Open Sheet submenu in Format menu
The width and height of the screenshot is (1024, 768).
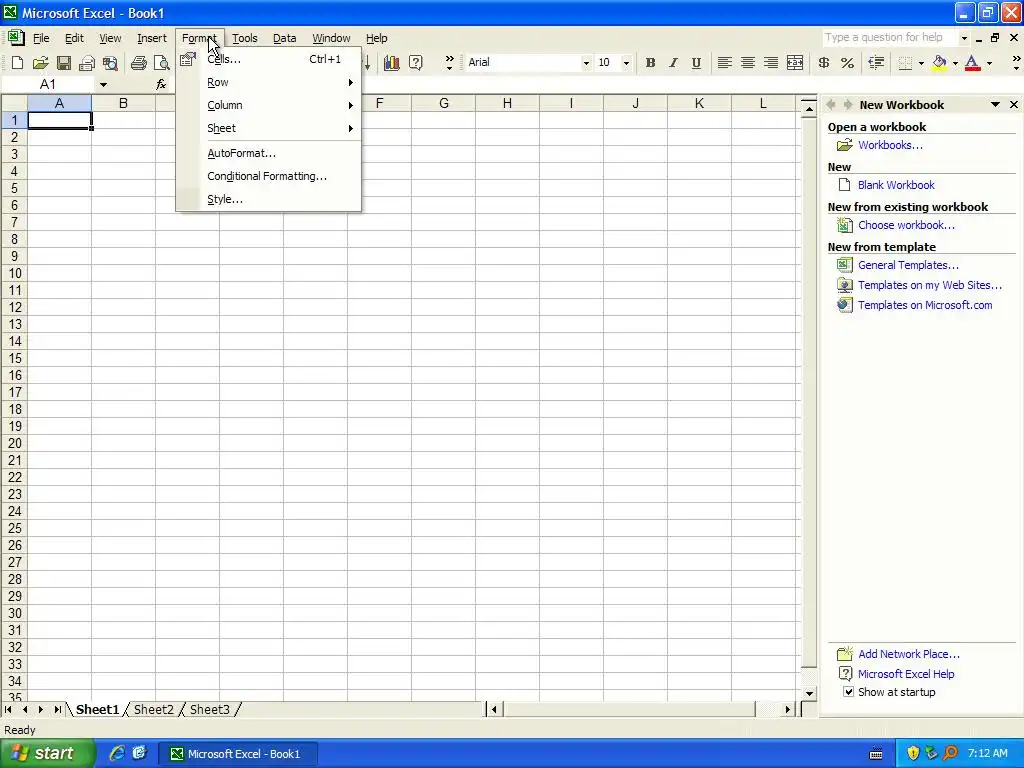coord(268,128)
